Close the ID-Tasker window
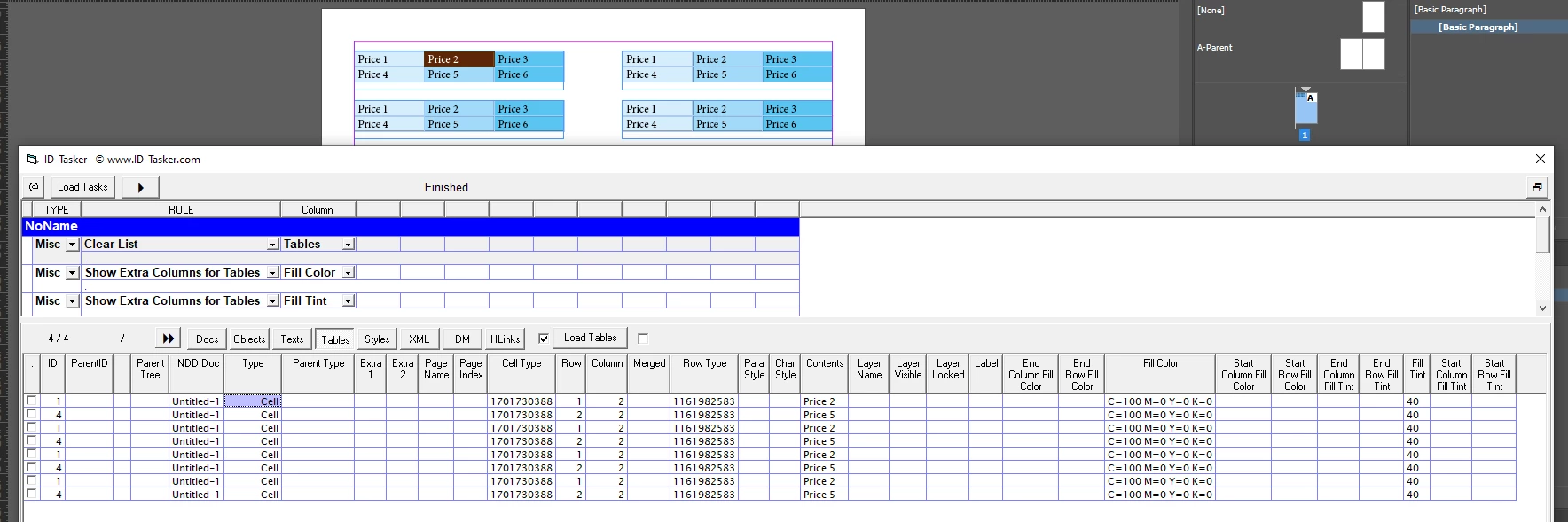 coord(1540,159)
